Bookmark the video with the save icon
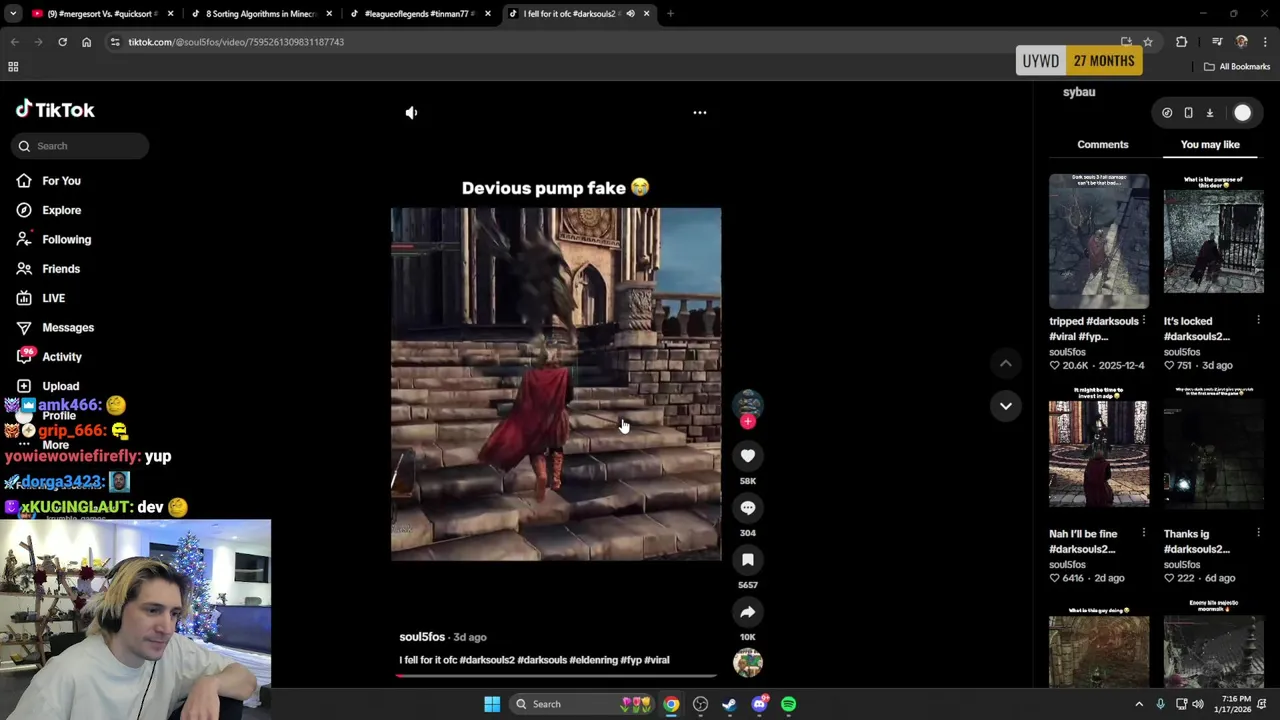 (748, 560)
